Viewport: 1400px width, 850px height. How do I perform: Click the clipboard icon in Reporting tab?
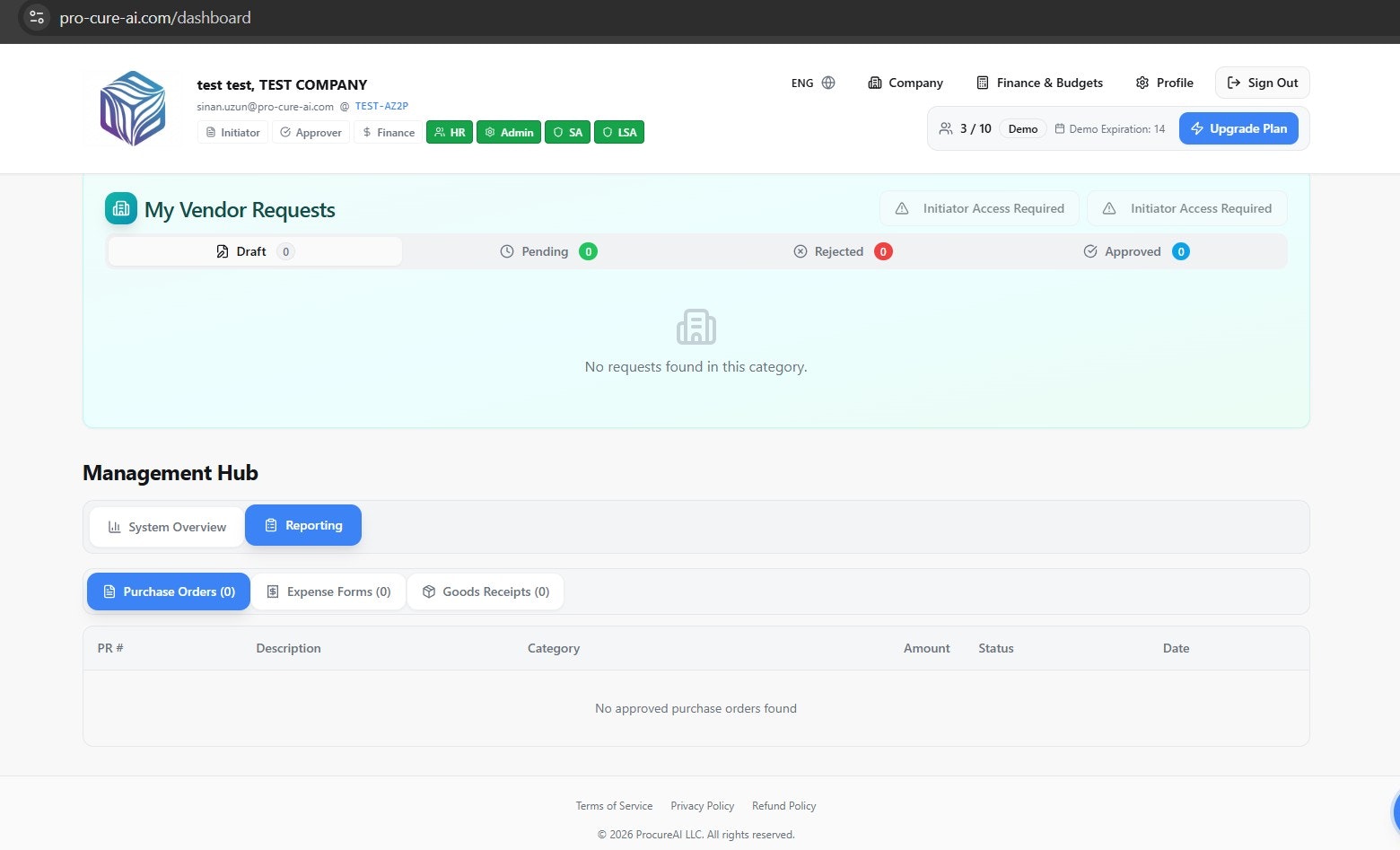coord(271,525)
